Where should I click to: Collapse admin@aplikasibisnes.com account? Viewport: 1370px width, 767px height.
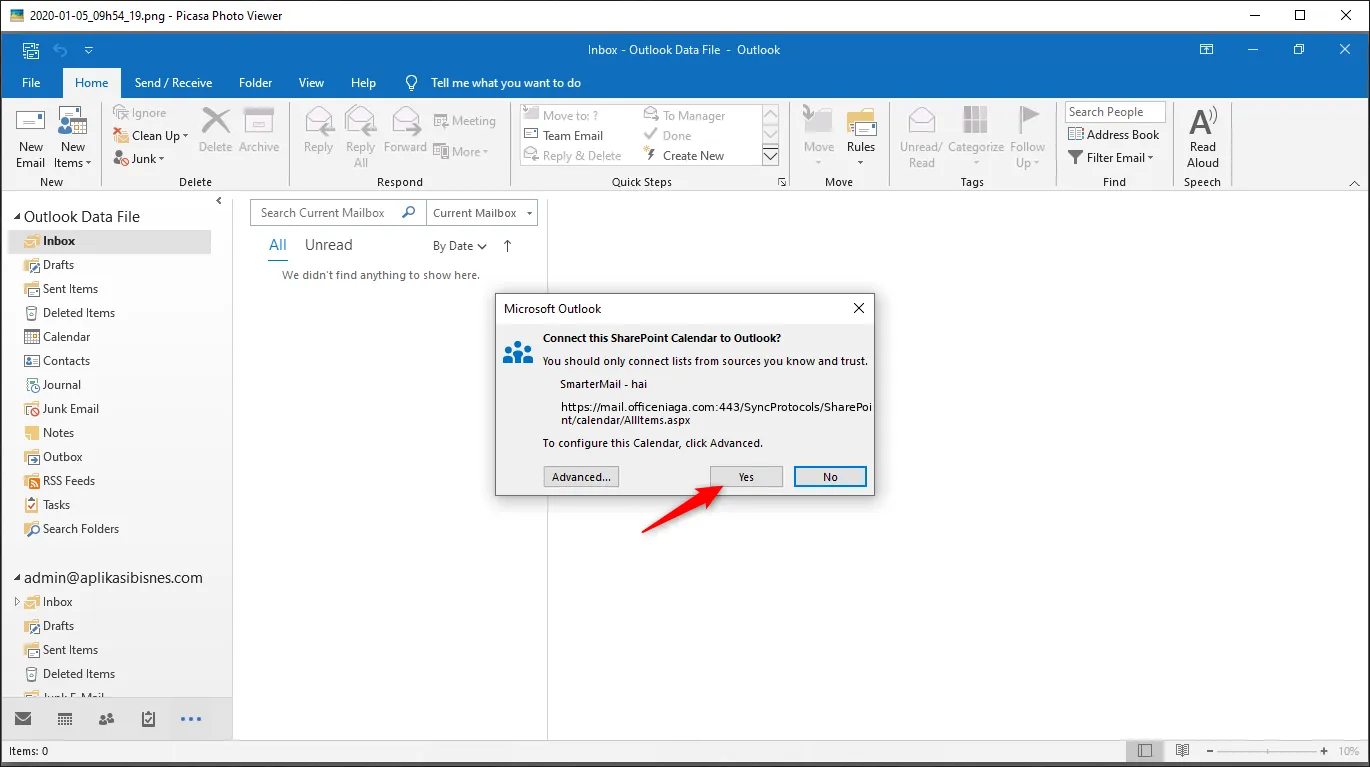pyautogui.click(x=17, y=578)
